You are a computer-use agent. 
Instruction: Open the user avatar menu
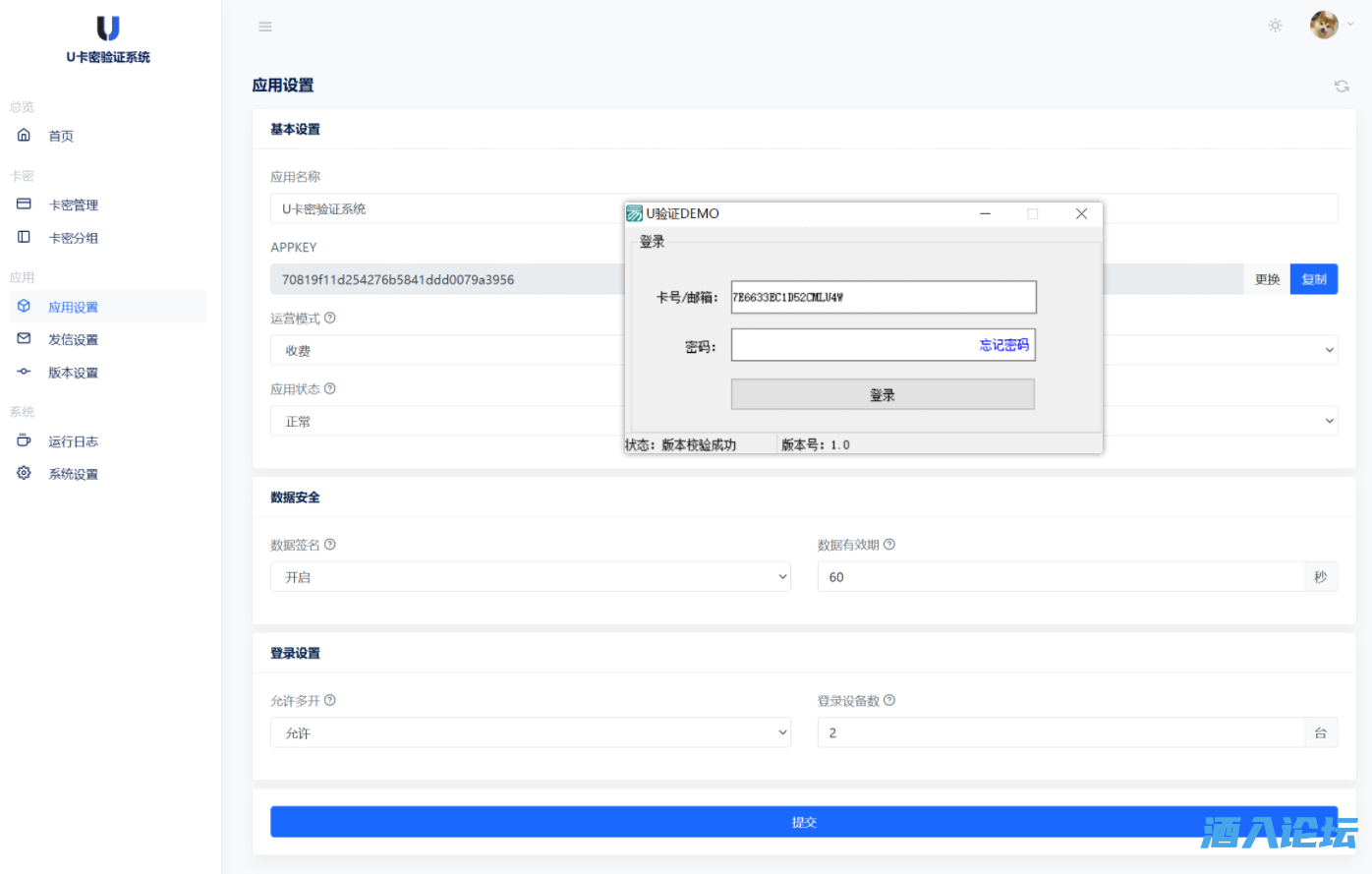1325,26
